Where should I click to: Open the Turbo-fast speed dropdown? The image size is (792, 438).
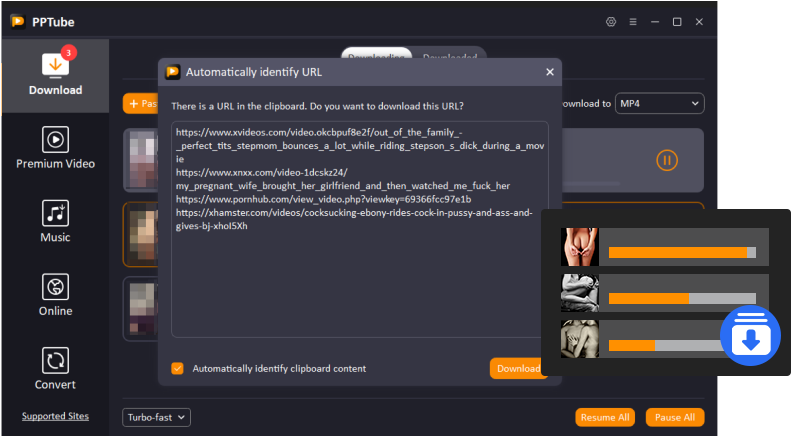click(x=156, y=417)
